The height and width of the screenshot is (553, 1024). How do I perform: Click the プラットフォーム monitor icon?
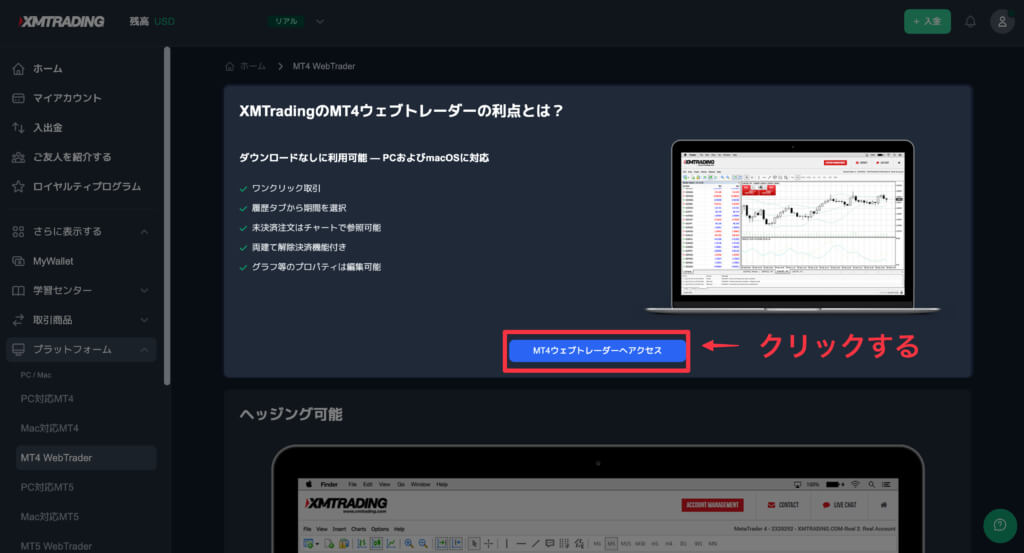18,350
